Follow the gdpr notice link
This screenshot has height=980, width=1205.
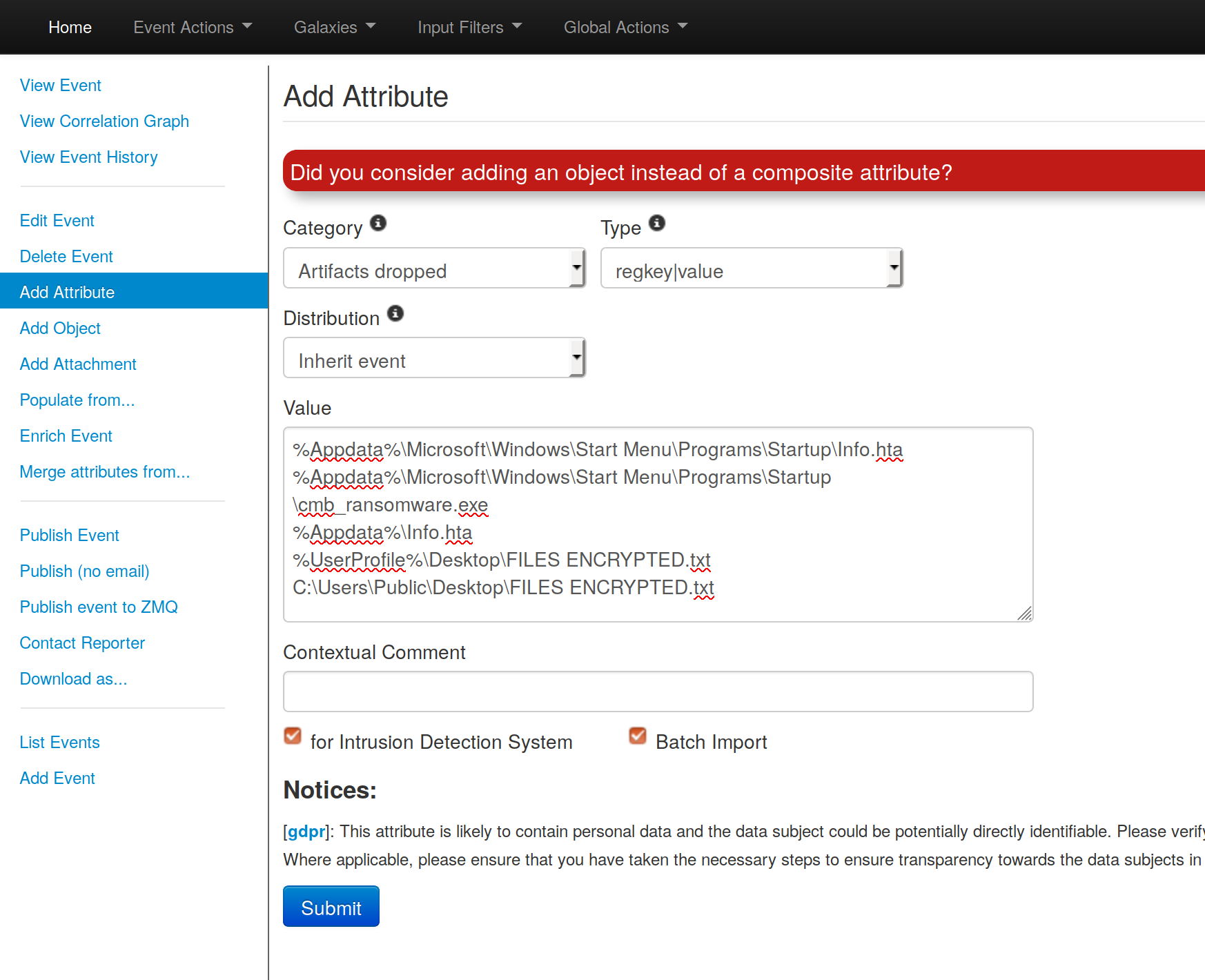(306, 832)
